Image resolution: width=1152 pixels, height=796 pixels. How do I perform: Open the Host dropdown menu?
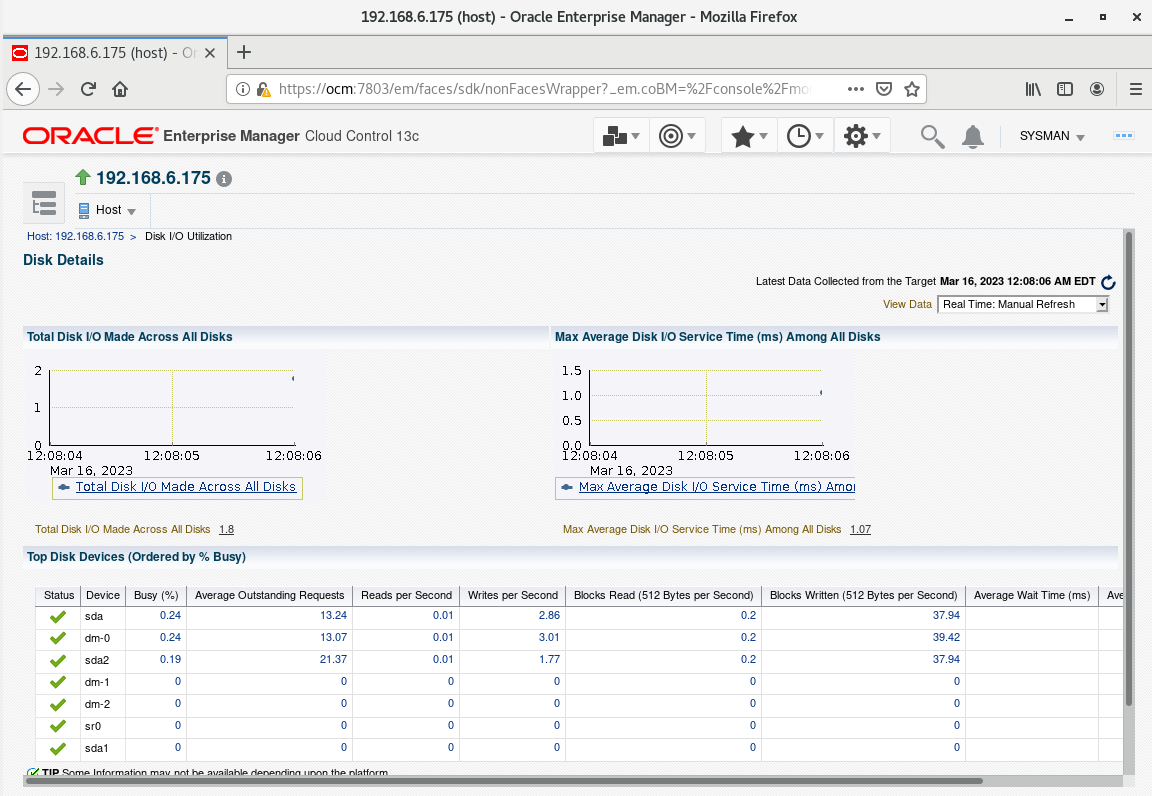coord(107,210)
